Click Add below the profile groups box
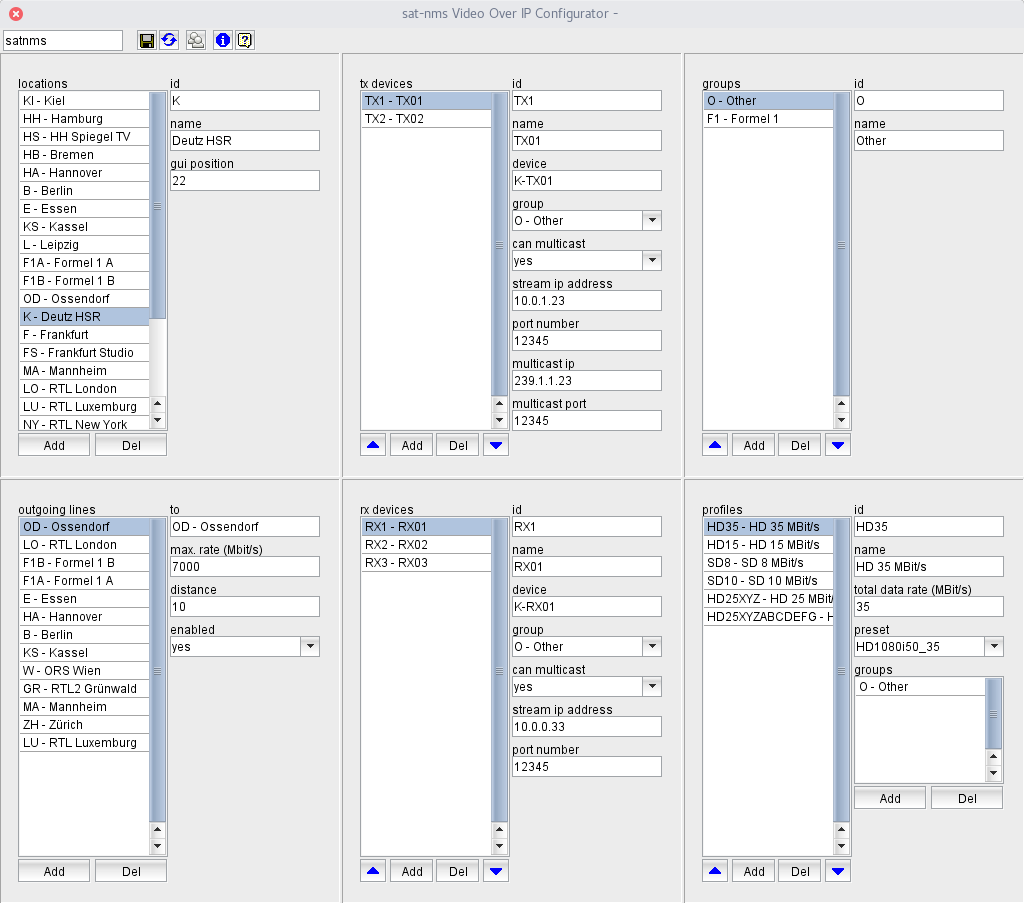Image resolution: width=1024 pixels, height=903 pixels. point(889,797)
